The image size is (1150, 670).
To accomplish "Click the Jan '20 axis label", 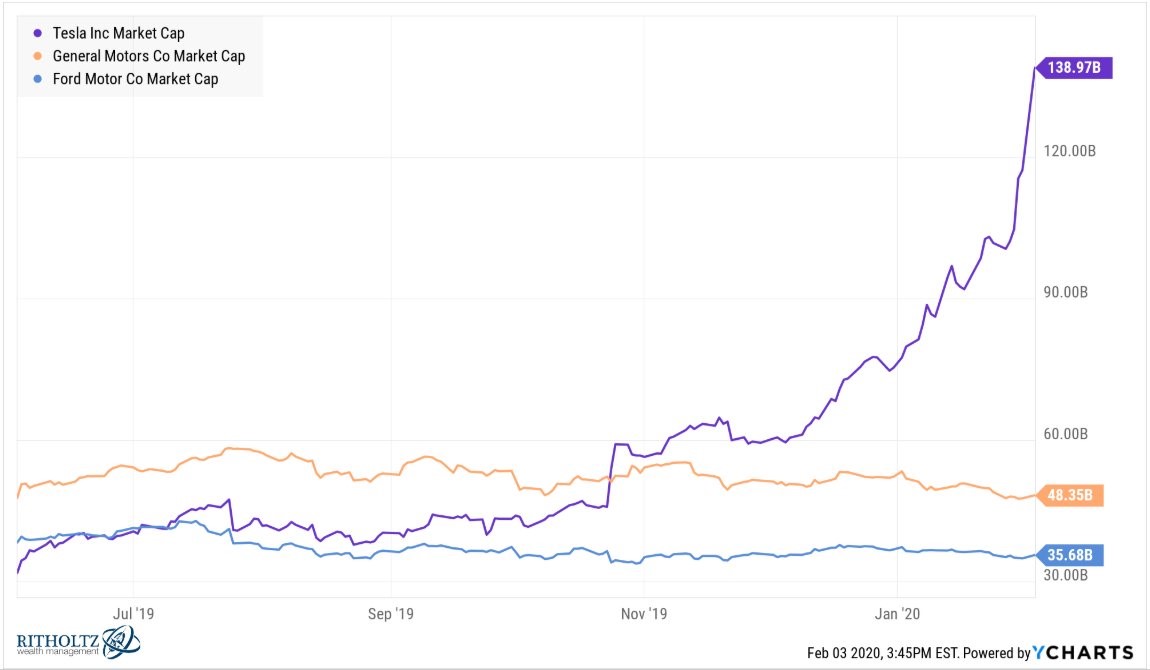I will tap(897, 614).
